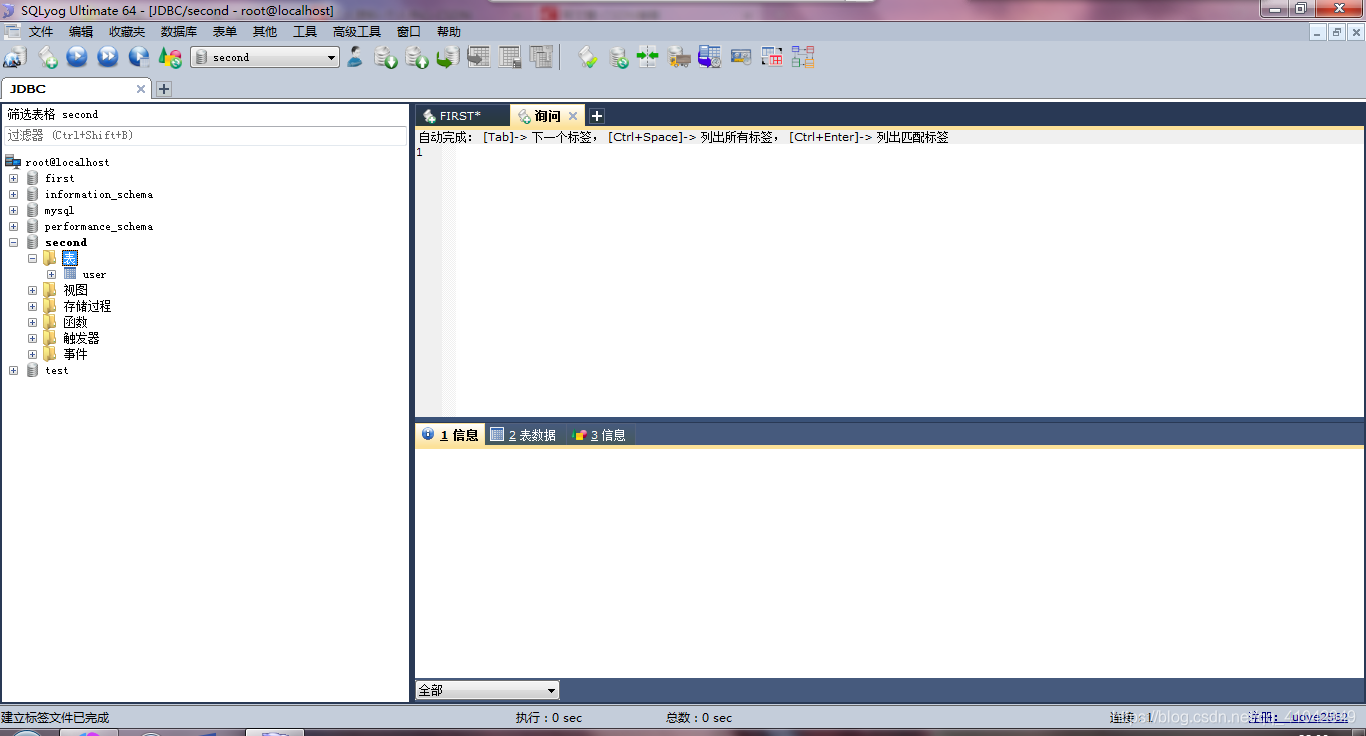1366x736 pixels.
Task: Click the toolbar icon with the monitor picture
Action: pos(741,57)
